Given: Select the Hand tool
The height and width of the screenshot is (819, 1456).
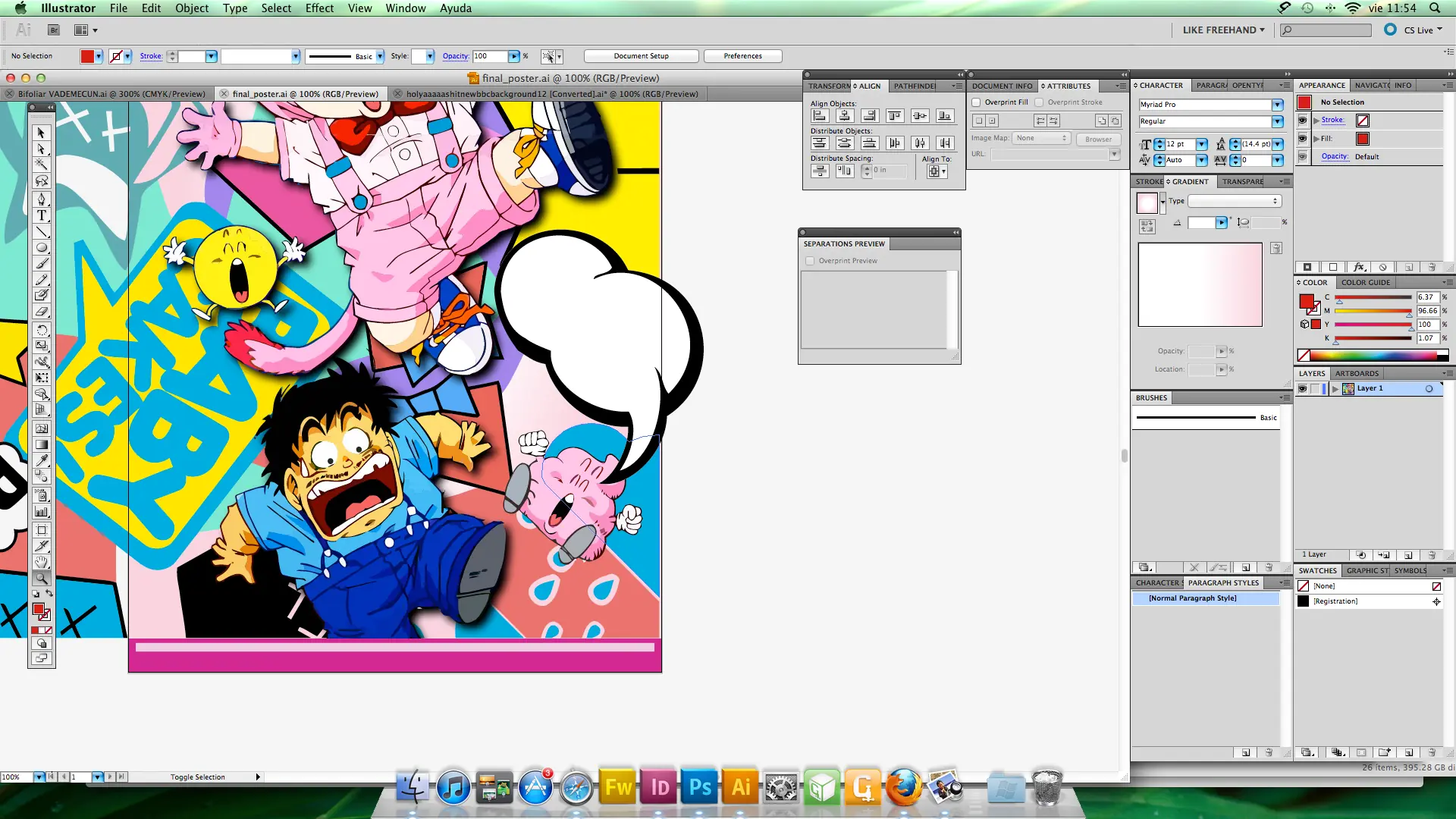Looking at the screenshot, I should 41,562.
